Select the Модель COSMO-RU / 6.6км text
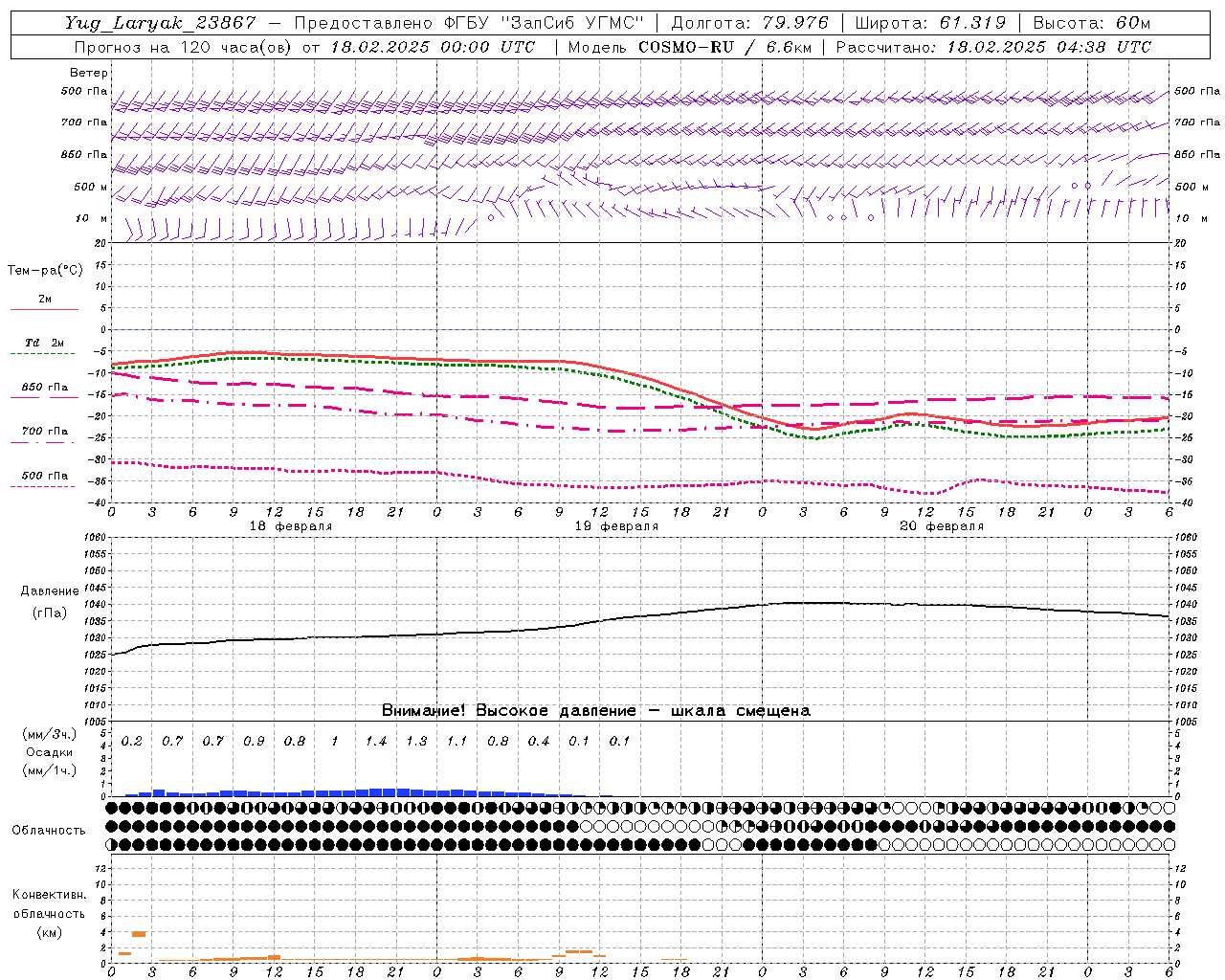This screenshot has height=980, width=1225. pos(689,47)
